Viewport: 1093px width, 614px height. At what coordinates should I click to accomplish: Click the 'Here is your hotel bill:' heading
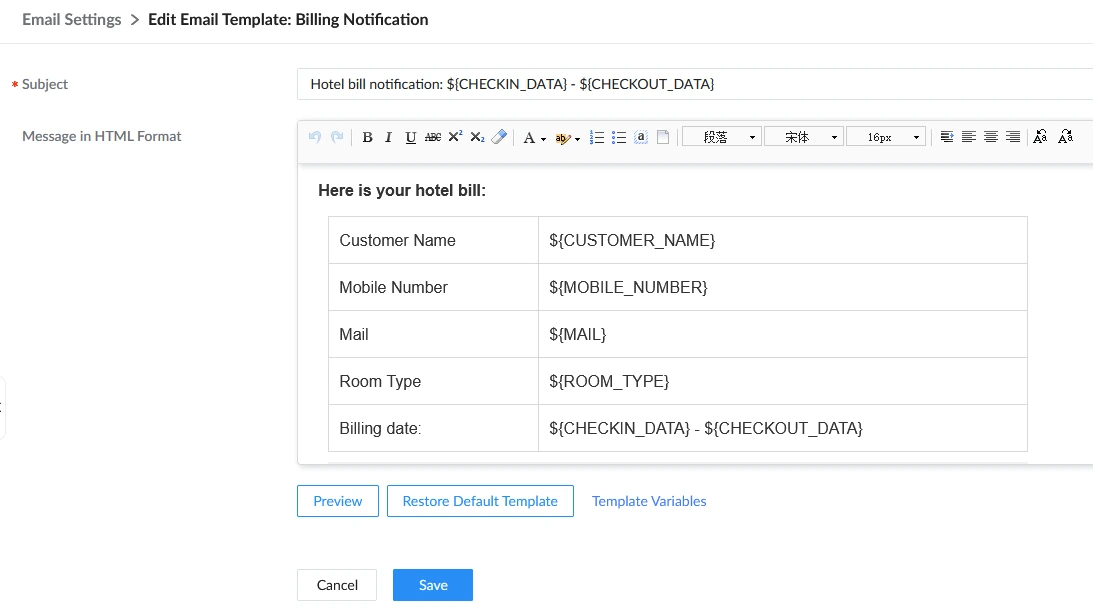point(402,190)
